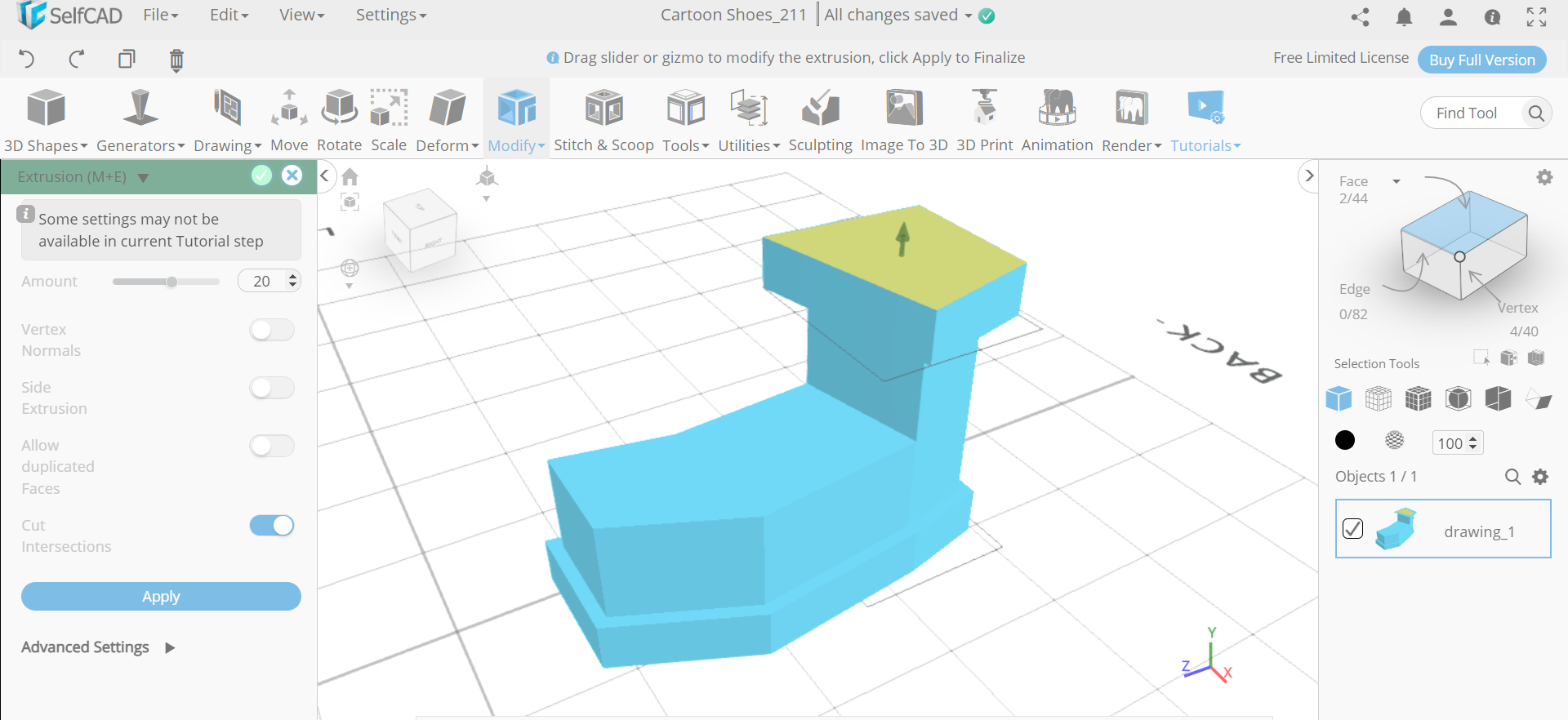
Task: Undo the last action
Action: point(26,59)
